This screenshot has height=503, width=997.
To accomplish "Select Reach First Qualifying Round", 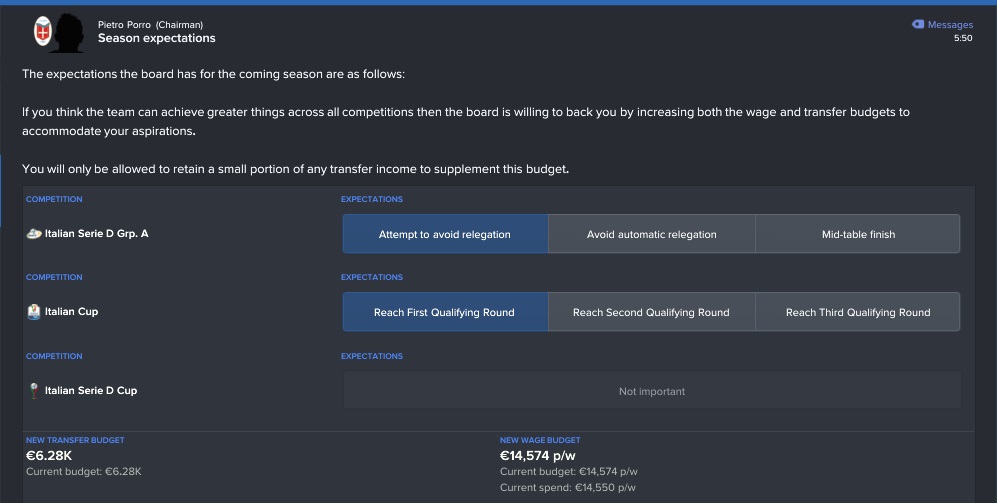I will tap(445, 312).
